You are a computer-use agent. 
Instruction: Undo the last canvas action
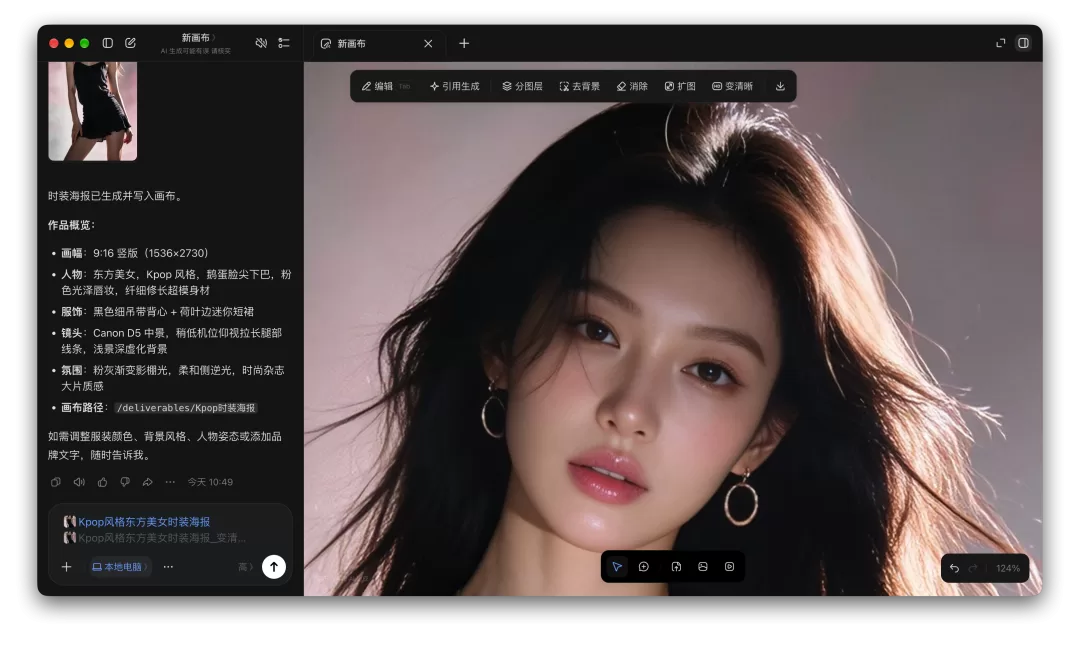[x=954, y=568]
